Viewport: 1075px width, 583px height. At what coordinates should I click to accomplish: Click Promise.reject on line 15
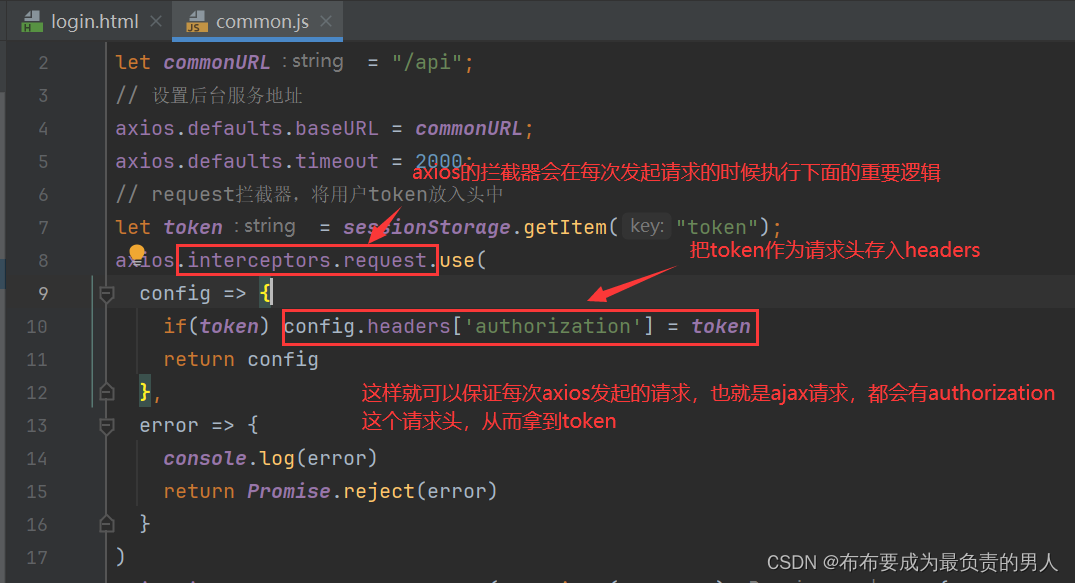click(x=323, y=490)
